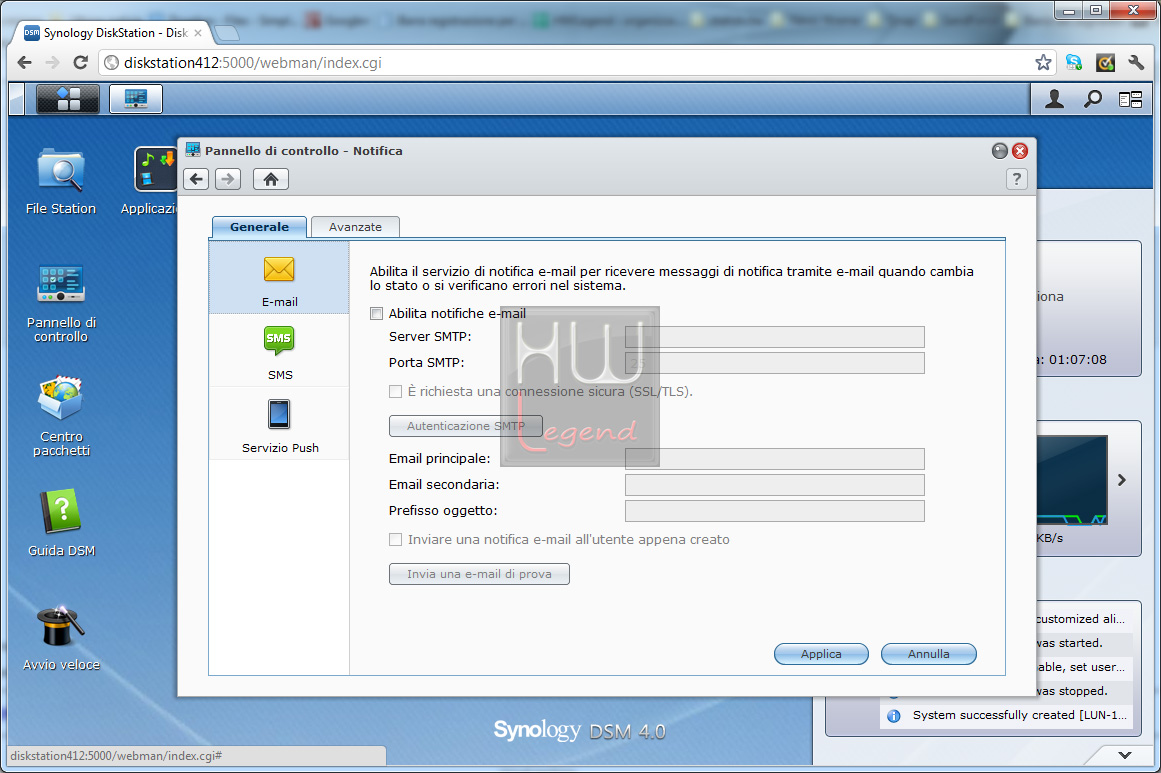Click Invia una e-mail di prova
The width and height of the screenshot is (1161, 773).
[479, 575]
